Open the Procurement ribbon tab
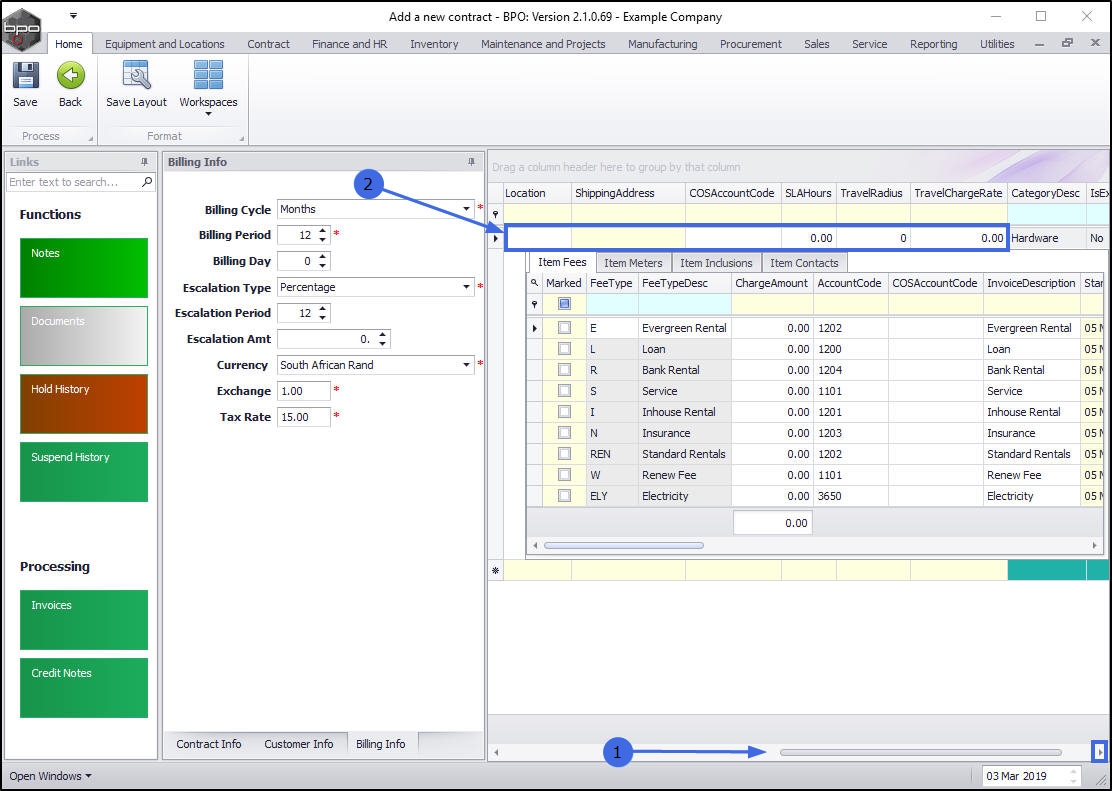Screen dimensions: 1112x791 click(750, 44)
